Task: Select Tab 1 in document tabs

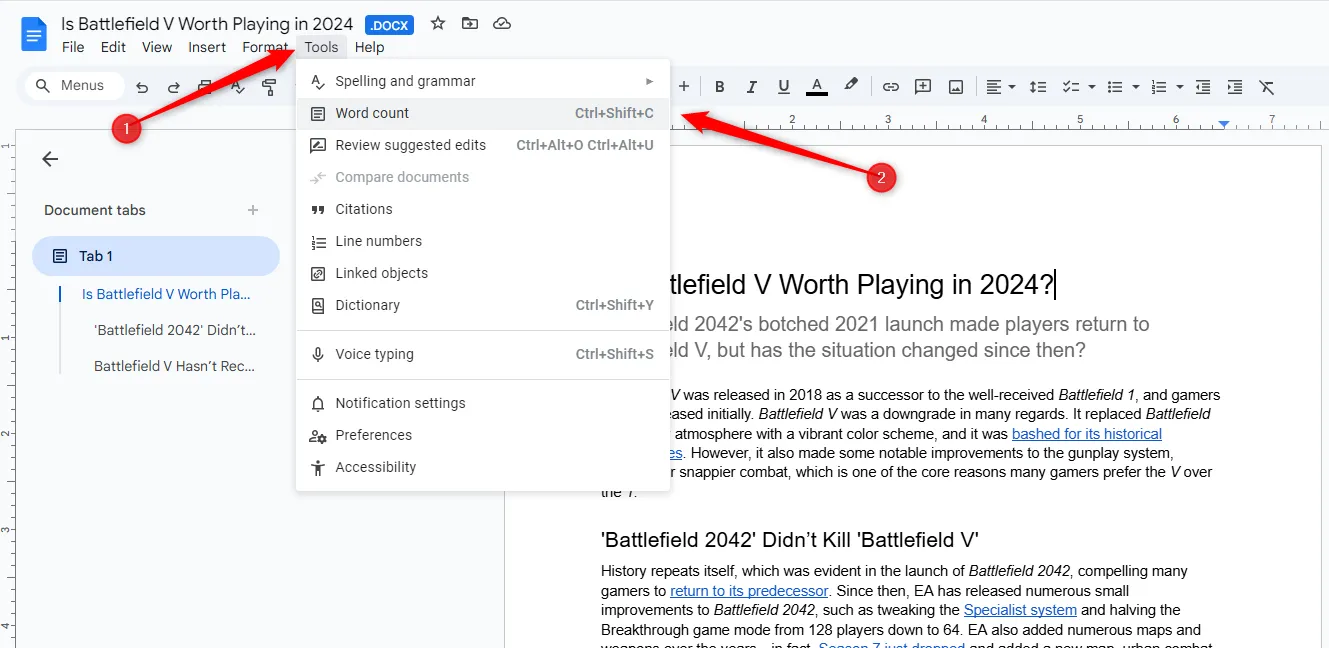Action: pyautogui.click(x=156, y=256)
